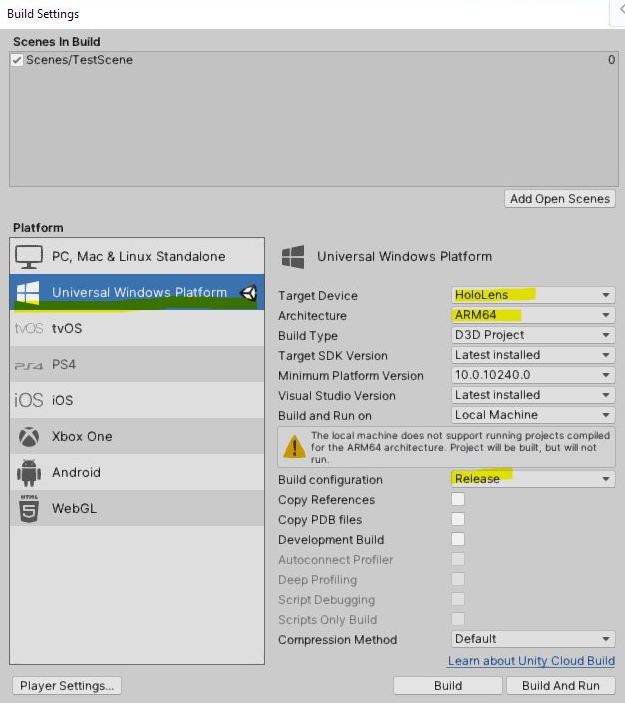The width and height of the screenshot is (625, 703).
Task: Click the Minimum Platform Version label
Action: 351,376
